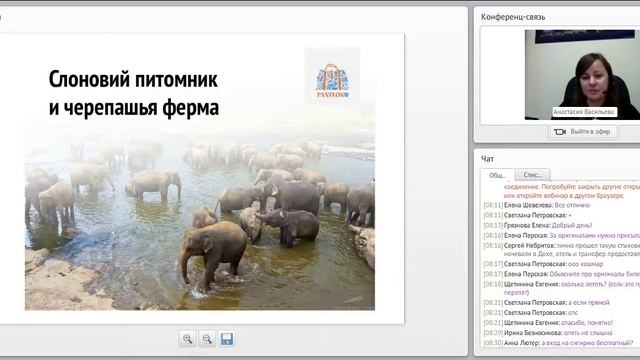Click the presenter webcam video
The height and width of the screenshot is (360, 640).
582,75
